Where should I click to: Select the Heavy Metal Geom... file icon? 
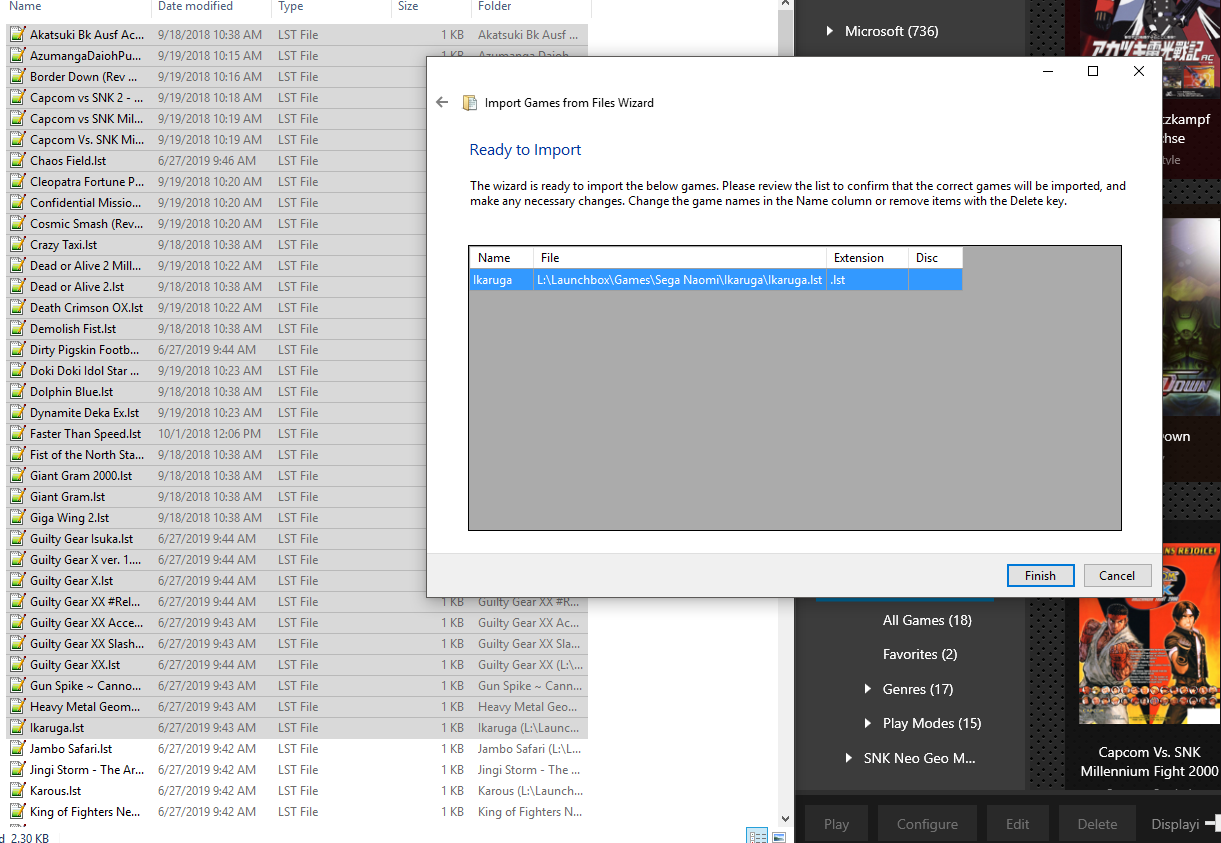point(17,706)
